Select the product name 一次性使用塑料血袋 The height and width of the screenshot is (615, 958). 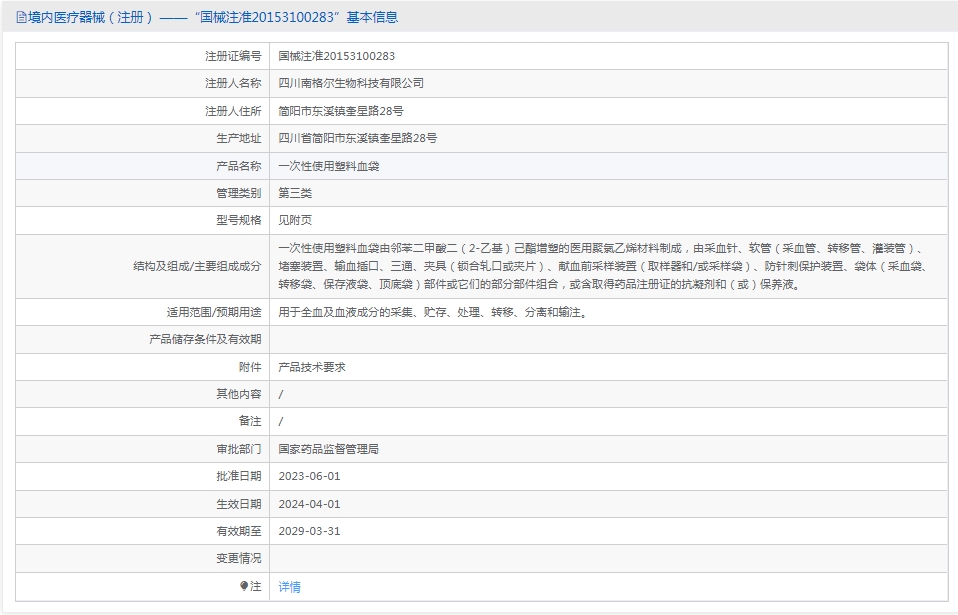pos(329,166)
